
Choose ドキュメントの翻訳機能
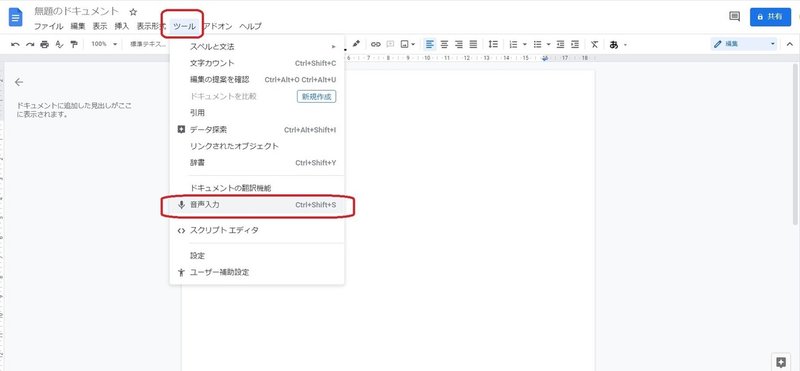click(257, 188)
